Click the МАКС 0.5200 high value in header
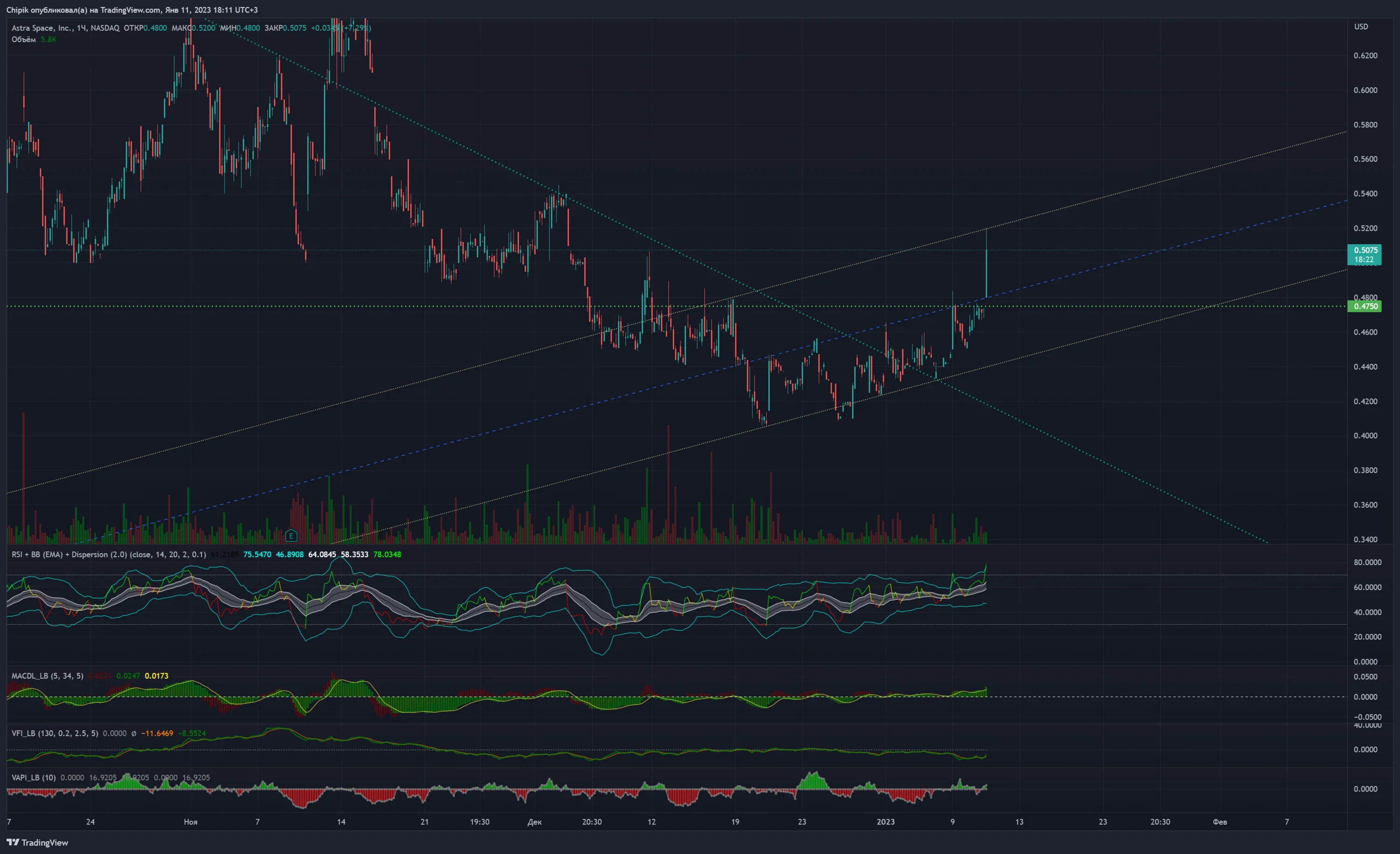Screen dimensions: 1400x854 pyautogui.click(x=193, y=28)
